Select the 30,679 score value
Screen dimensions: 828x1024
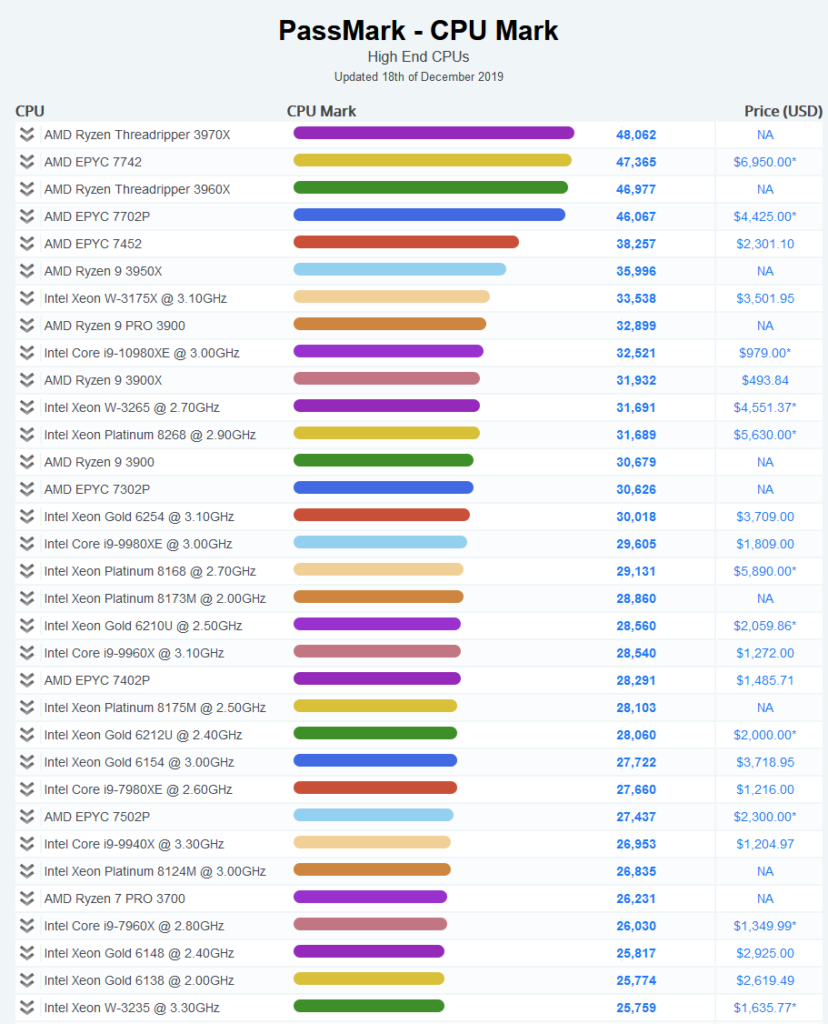point(636,462)
